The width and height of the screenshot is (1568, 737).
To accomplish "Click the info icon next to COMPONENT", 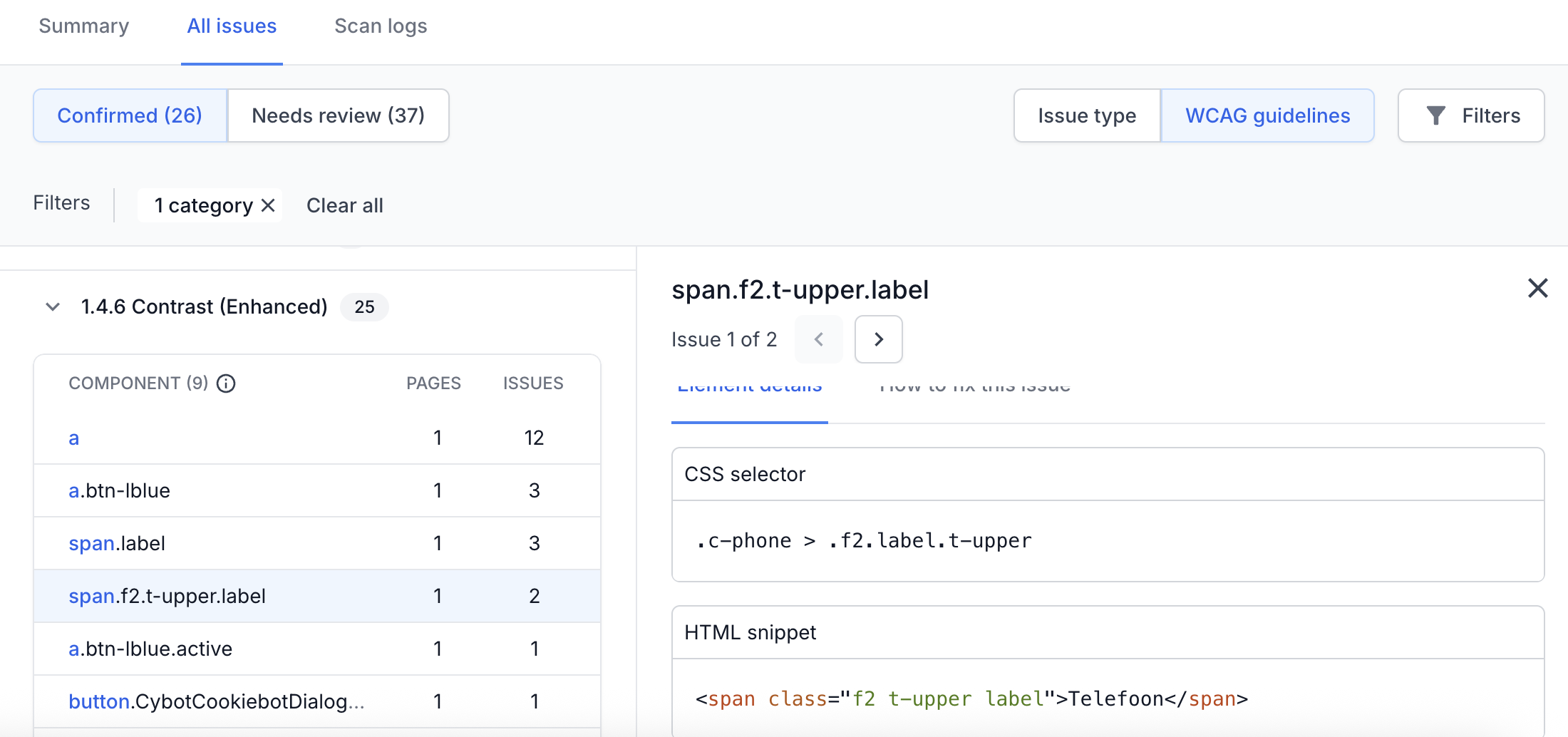I will coord(226,383).
